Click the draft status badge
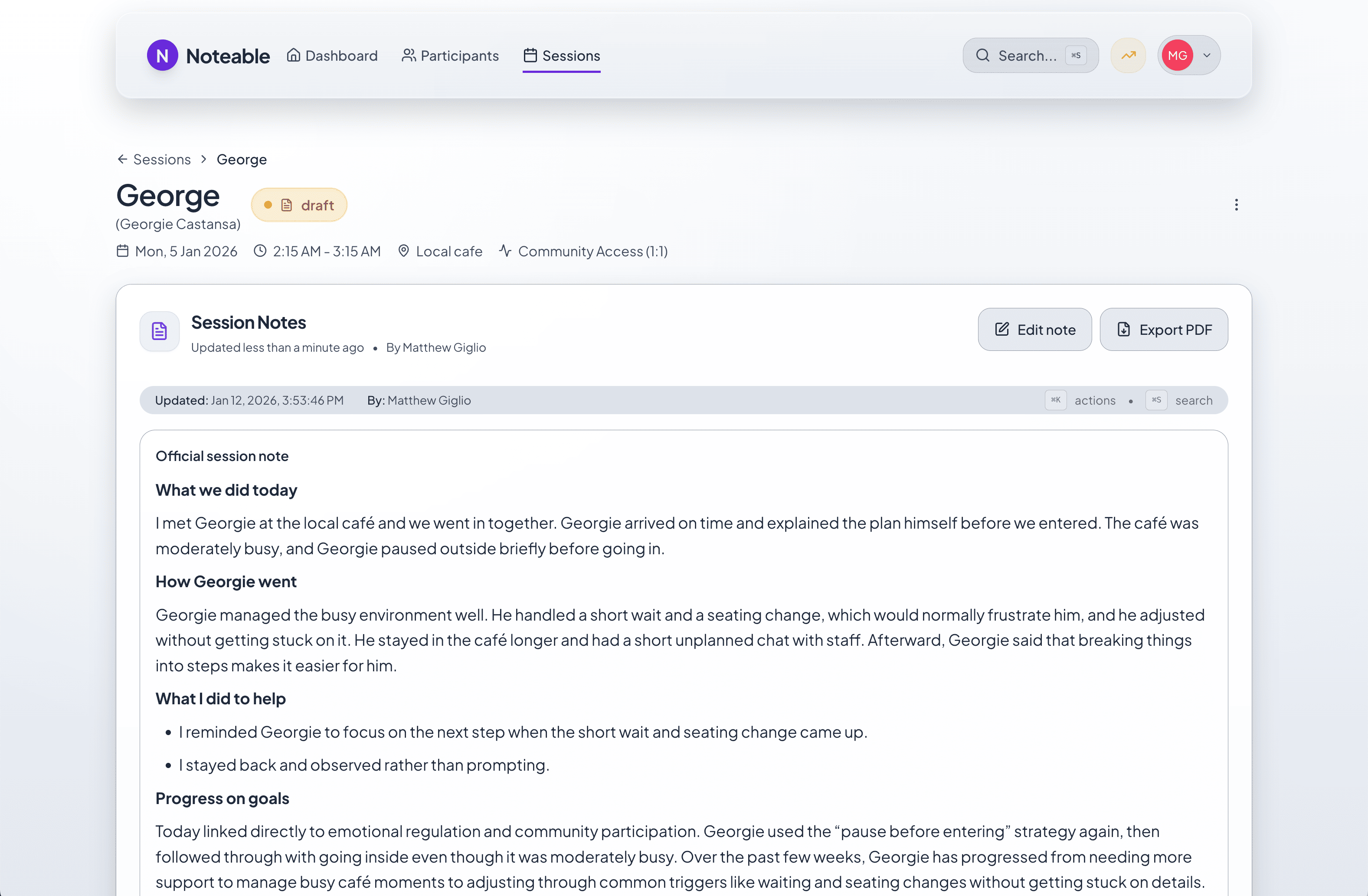Image resolution: width=1368 pixels, height=896 pixels. 299,205
